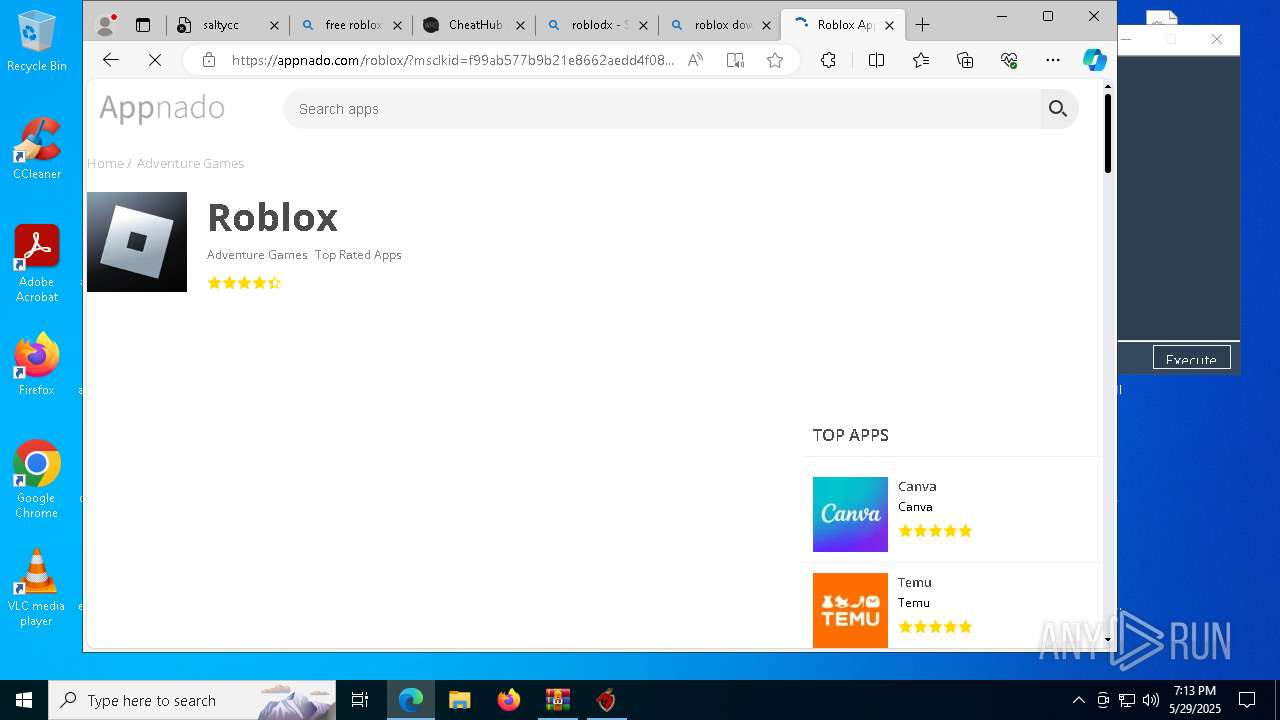Open Google Chrome desktop shortcut
This screenshot has height=720, width=1280.
(x=37, y=480)
